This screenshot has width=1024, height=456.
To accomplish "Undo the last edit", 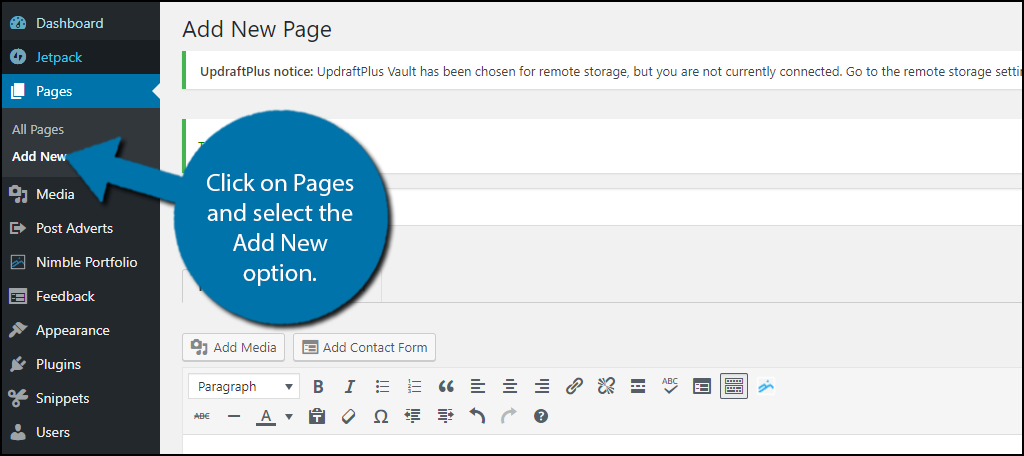I will point(477,416).
